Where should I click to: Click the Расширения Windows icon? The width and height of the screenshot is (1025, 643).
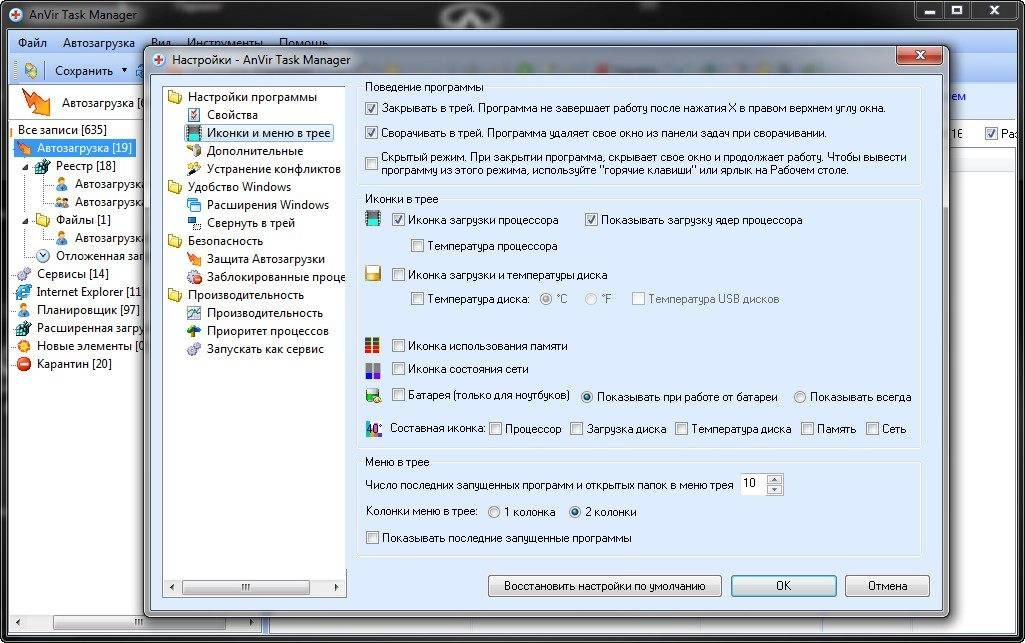tap(194, 205)
